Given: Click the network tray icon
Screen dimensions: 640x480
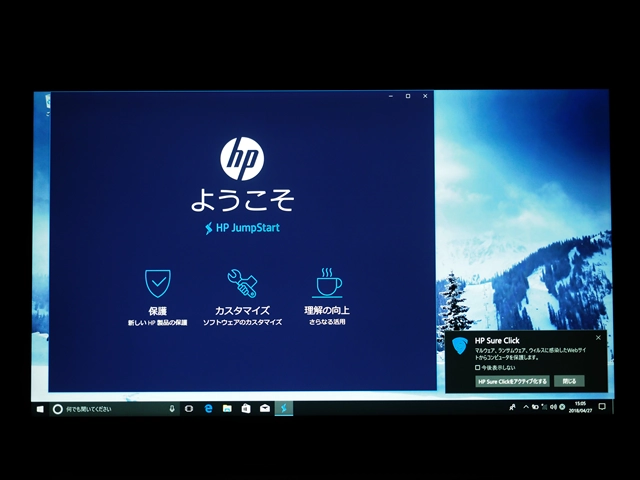Looking at the screenshot, I should [544, 407].
